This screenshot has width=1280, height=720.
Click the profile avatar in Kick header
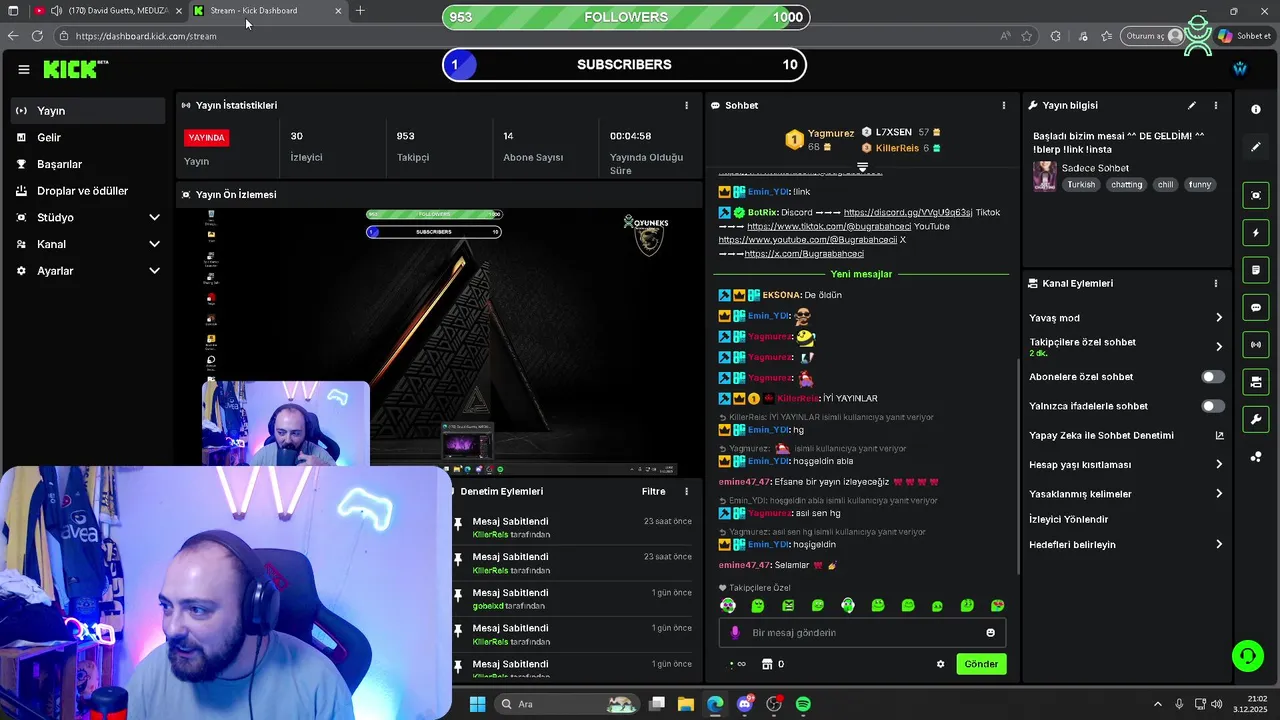(x=1240, y=68)
